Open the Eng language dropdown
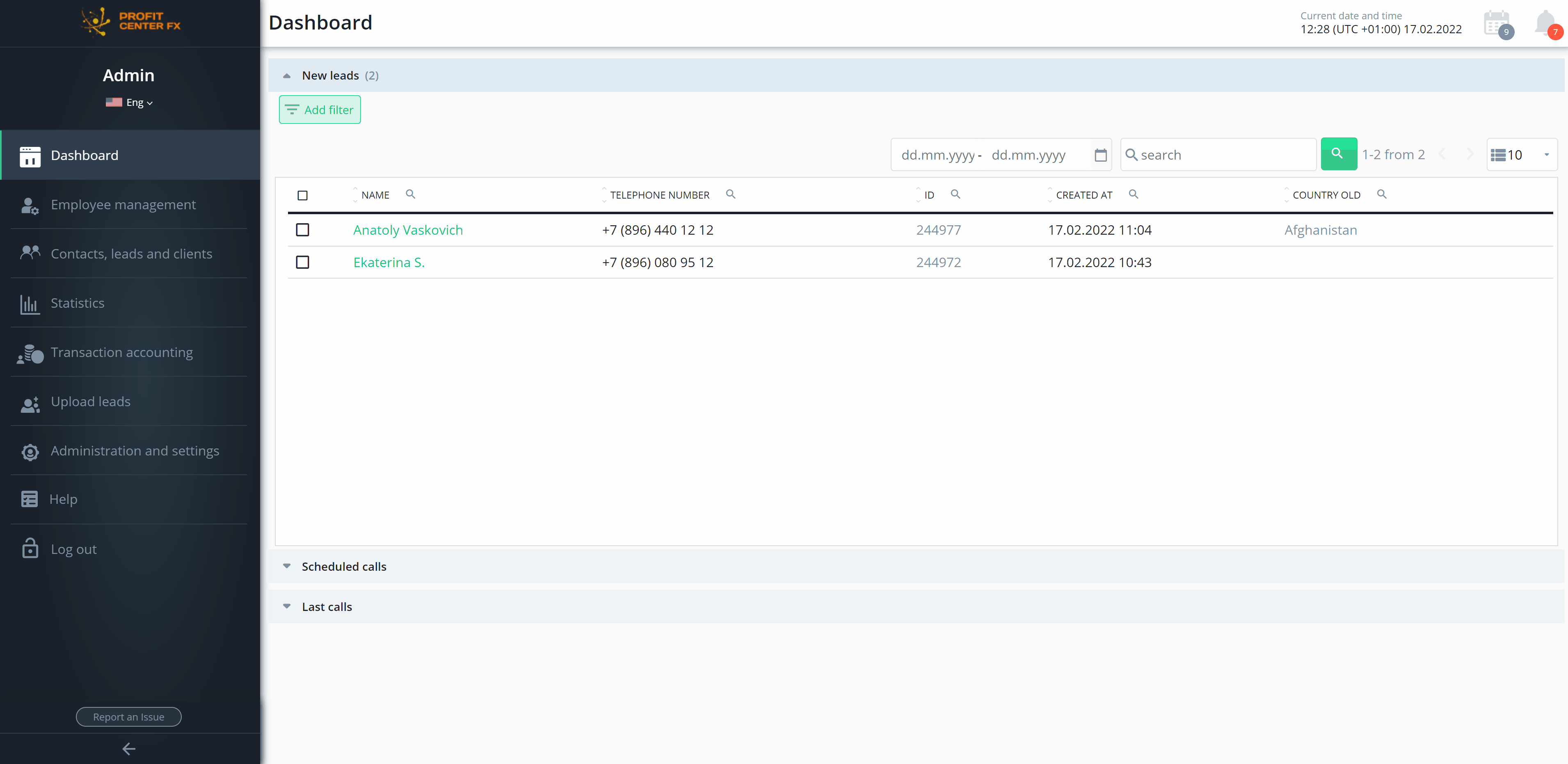 [x=139, y=102]
